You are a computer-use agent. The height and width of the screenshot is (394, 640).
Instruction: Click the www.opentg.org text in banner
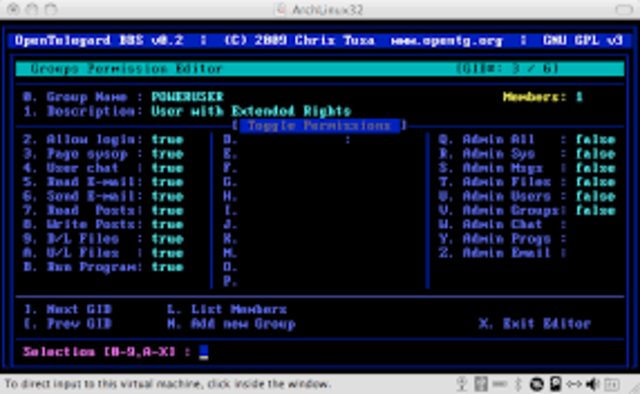447,40
